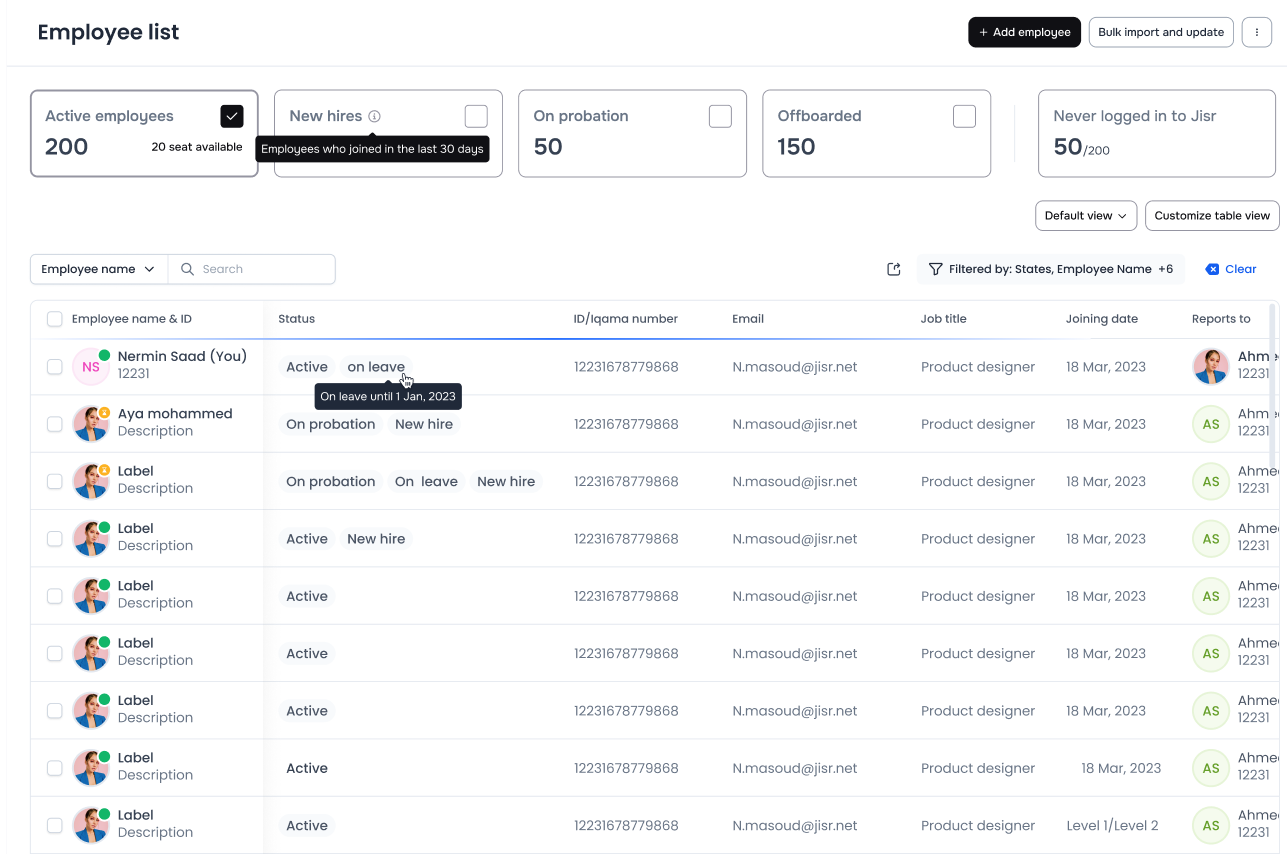Image resolution: width=1287 pixels, height=854 pixels.
Task: Expand the Default view dropdown
Action: (1085, 216)
